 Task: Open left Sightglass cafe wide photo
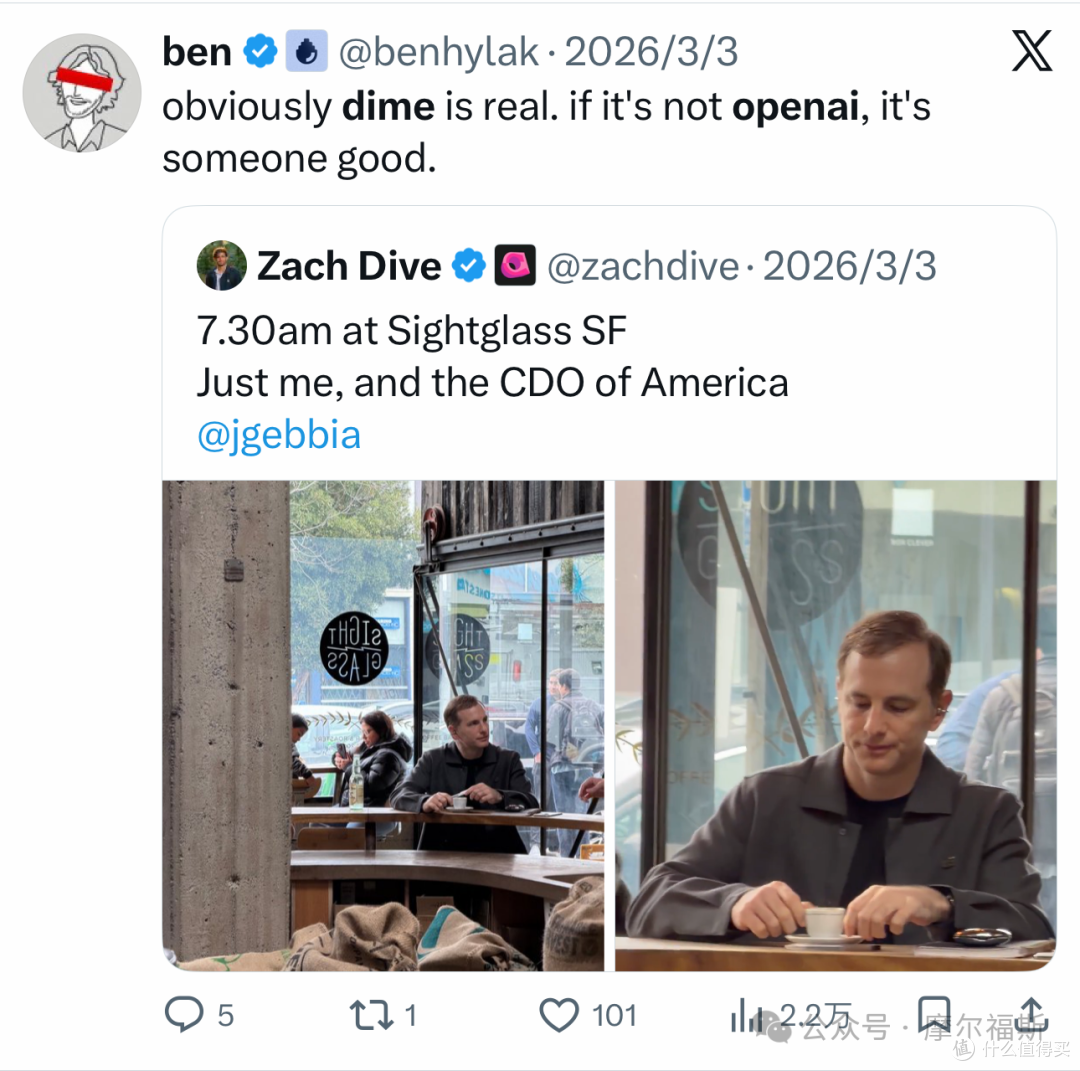(384, 725)
